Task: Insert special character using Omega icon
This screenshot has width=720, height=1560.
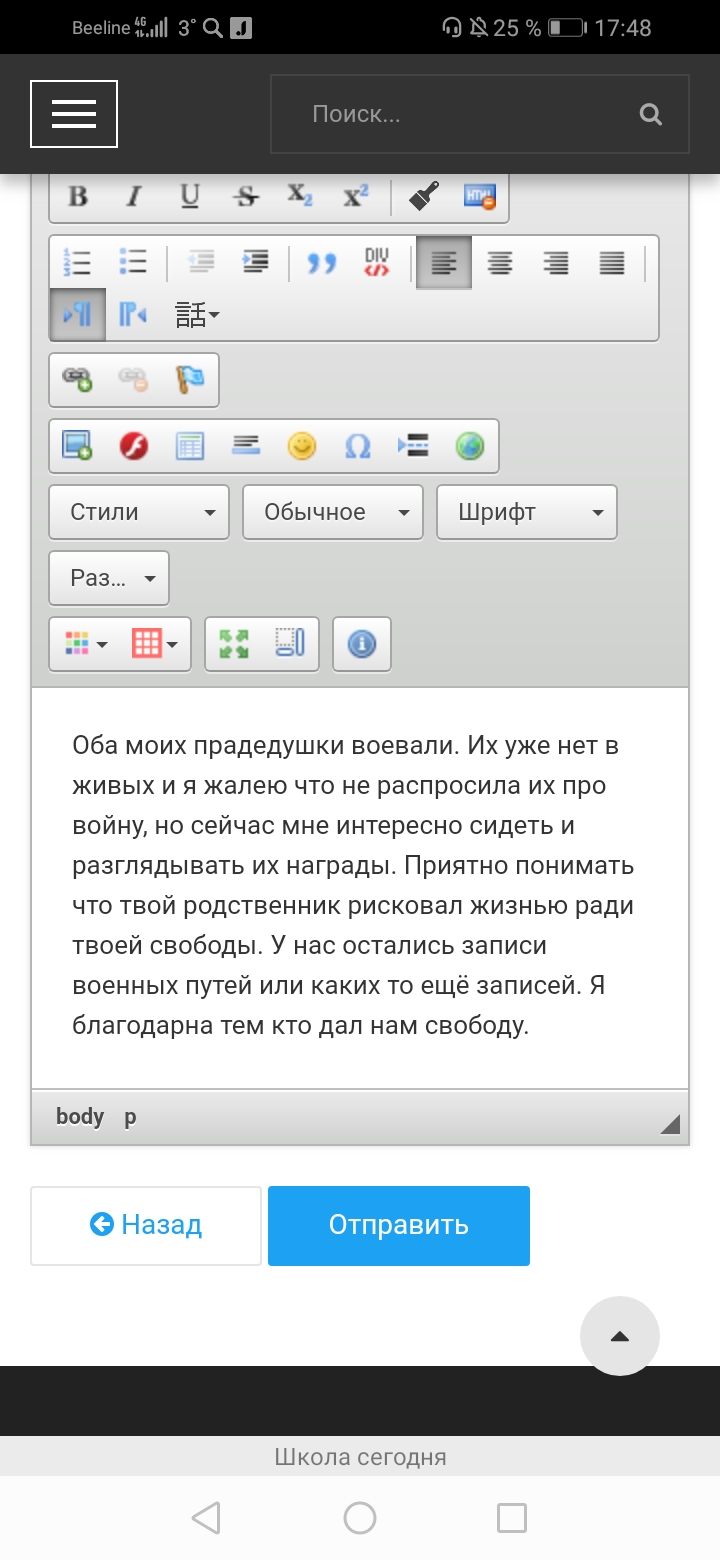Action: pyautogui.click(x=357, y=446)
